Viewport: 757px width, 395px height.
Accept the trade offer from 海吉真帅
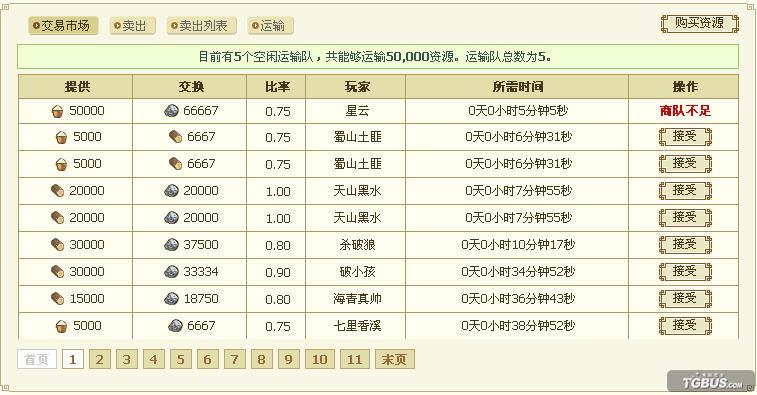coord(685,299)
